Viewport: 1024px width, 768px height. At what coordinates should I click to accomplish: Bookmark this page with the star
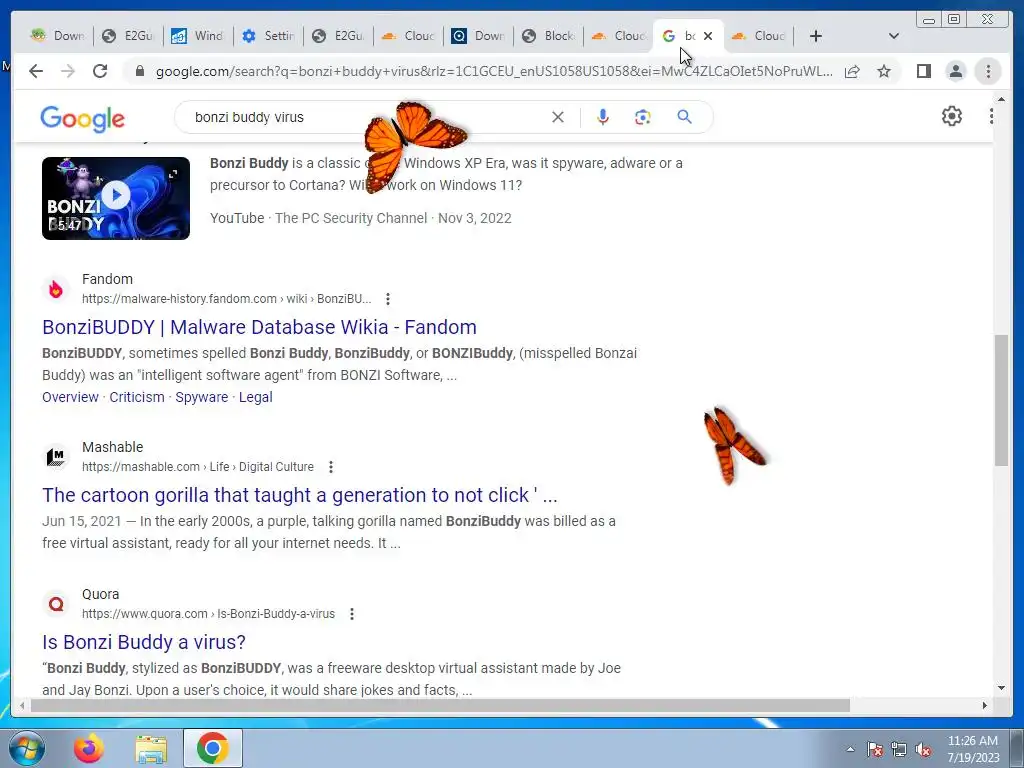pyautogui.click(x=884, y=71)
